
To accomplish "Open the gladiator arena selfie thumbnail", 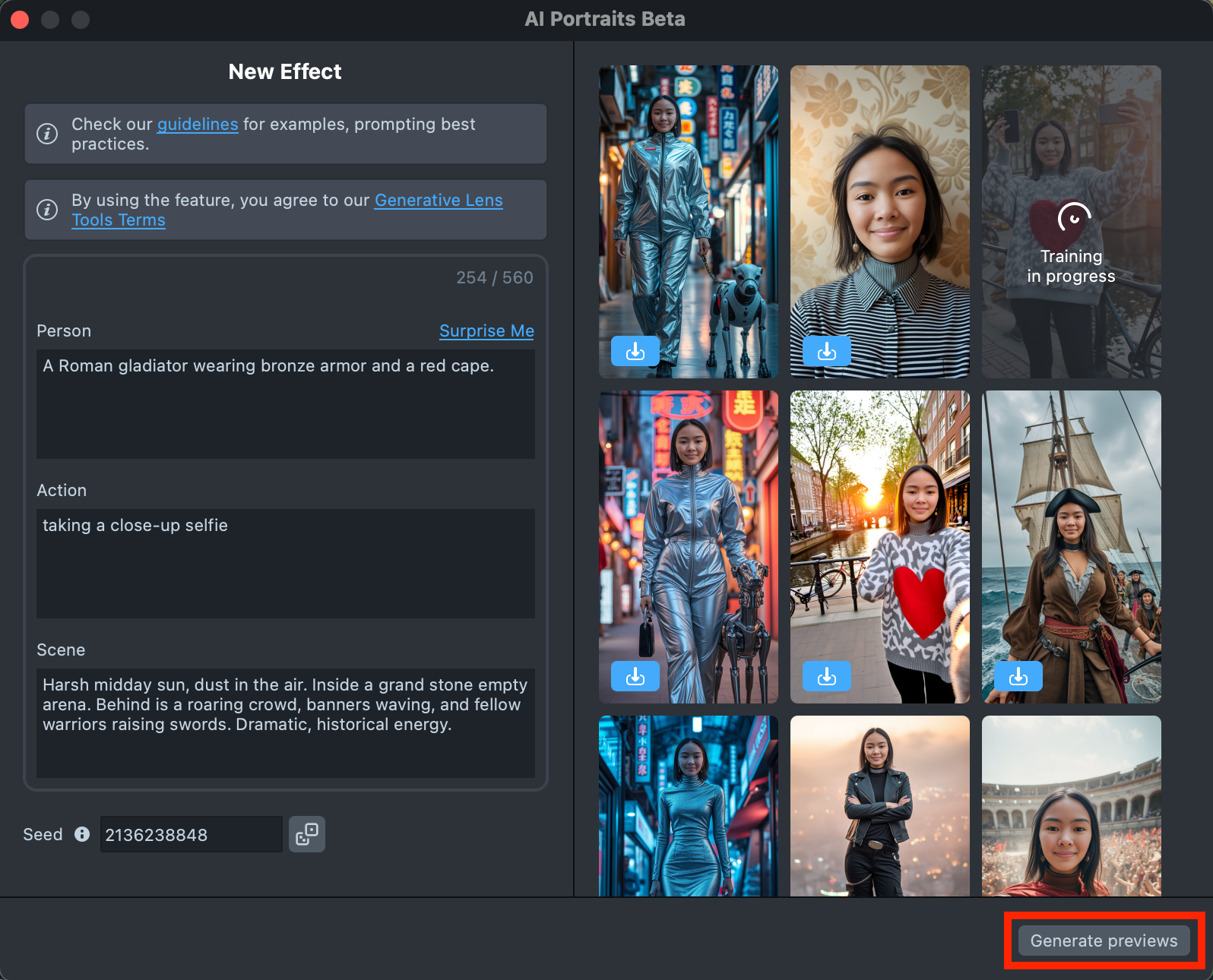I will click(1071, 806).
